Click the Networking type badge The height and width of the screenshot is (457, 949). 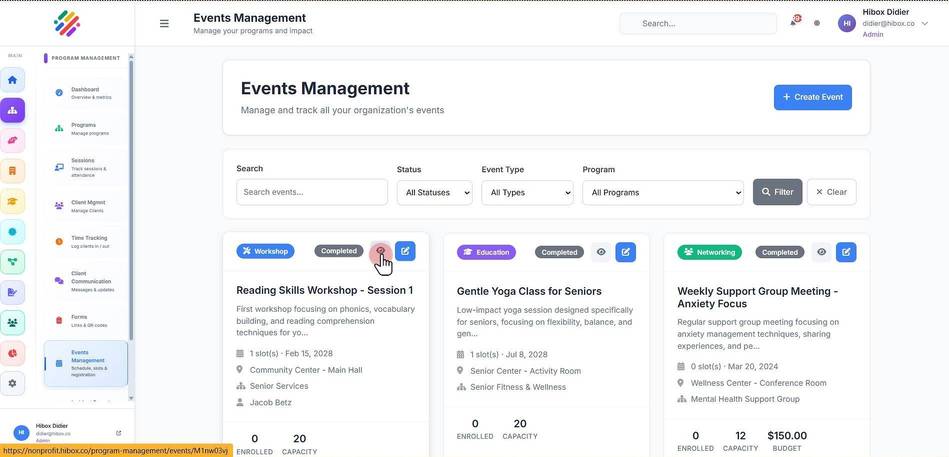click(x=709, y=252)
